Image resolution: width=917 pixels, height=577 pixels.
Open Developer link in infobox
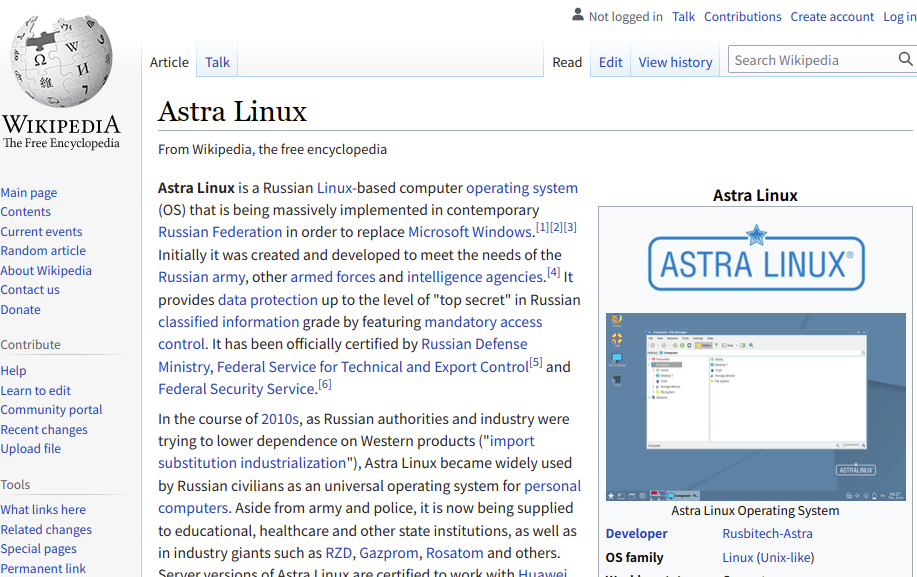tap(636, 534)
